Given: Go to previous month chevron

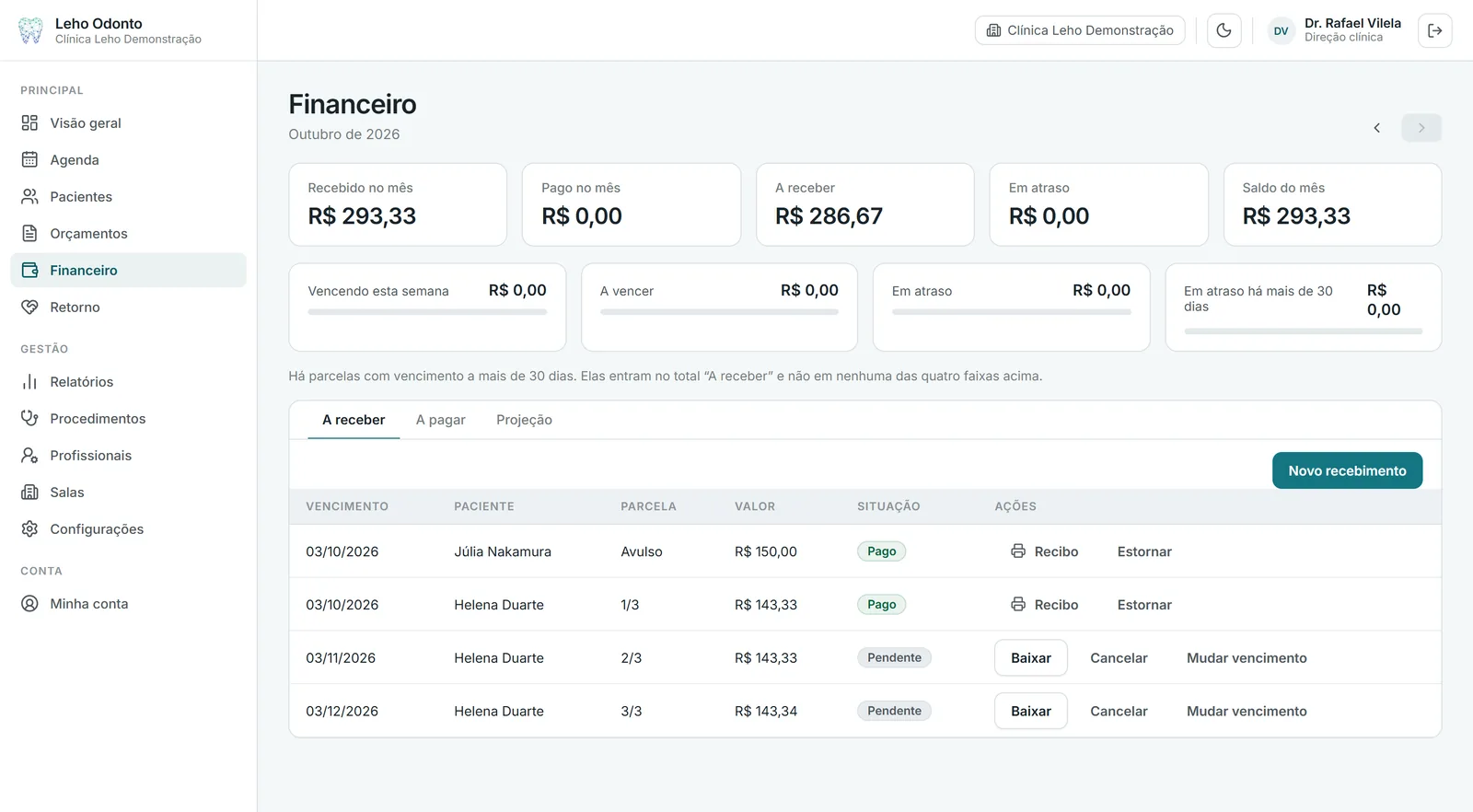Looking at the screenshot, I should pyautogui.click(x=1377, y=128).
